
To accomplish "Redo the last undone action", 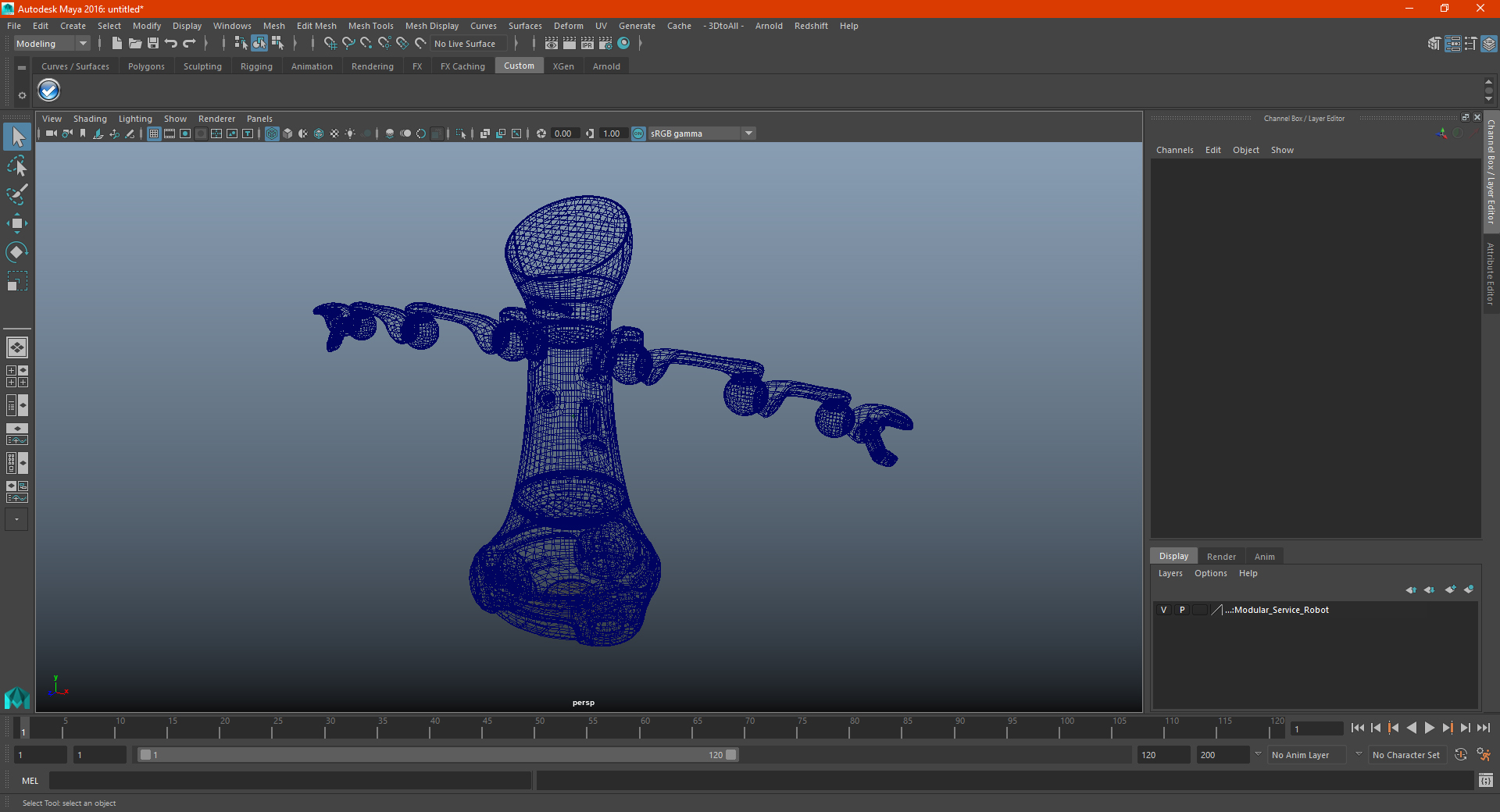I will click(189, 44).
